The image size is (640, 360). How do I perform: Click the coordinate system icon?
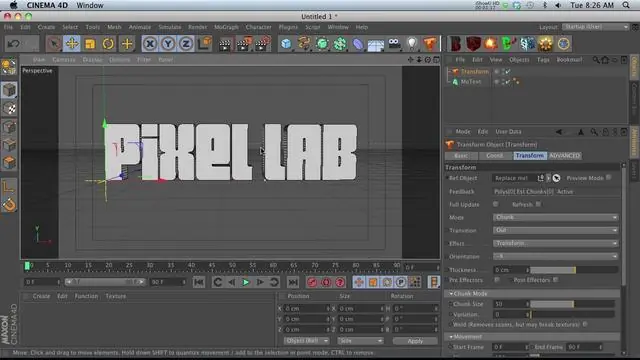204,44
